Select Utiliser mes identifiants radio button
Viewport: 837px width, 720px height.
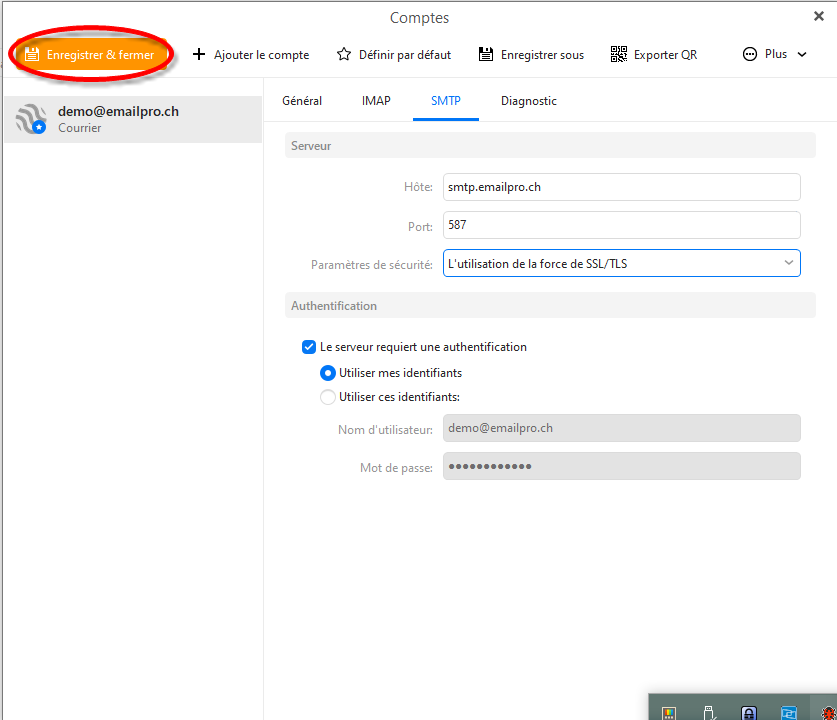(328, 373)
